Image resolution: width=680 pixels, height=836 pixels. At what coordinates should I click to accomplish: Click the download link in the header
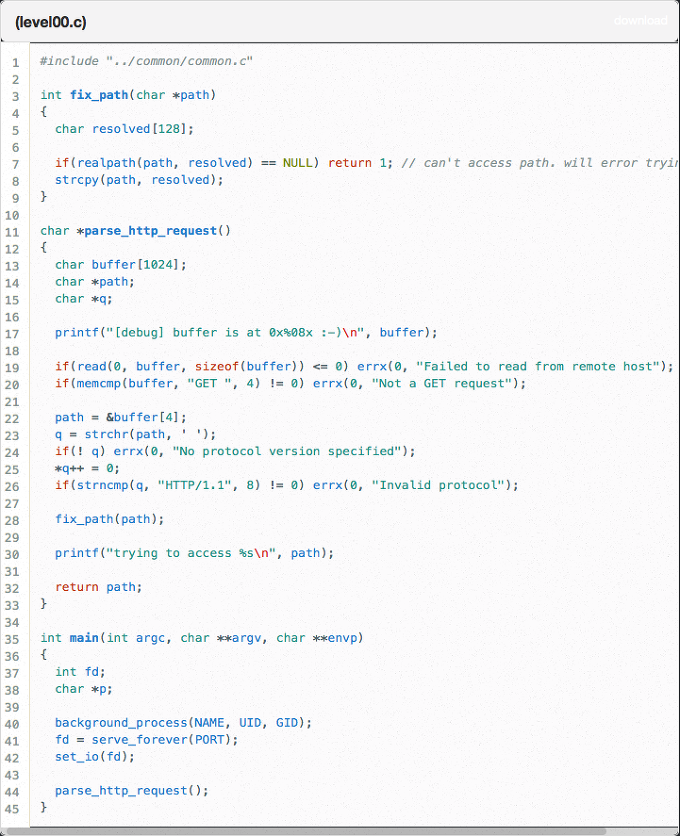pos(640,21)
